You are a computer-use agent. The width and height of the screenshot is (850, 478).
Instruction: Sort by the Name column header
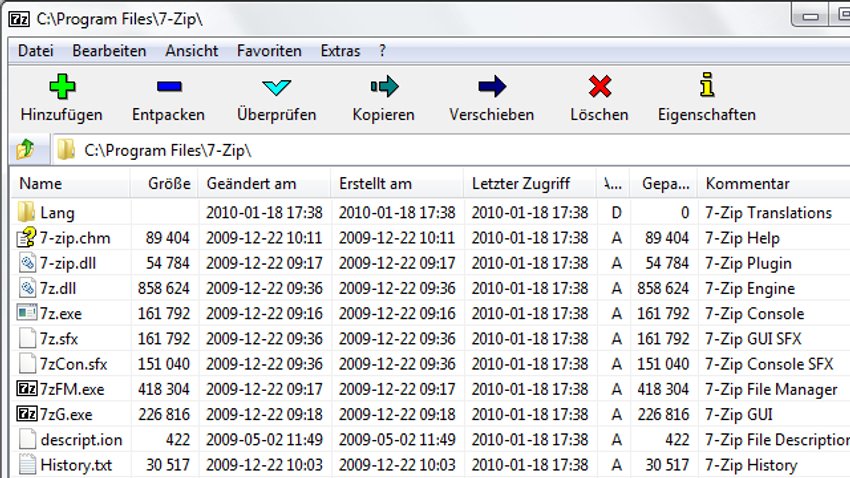[x=70, y=184]
